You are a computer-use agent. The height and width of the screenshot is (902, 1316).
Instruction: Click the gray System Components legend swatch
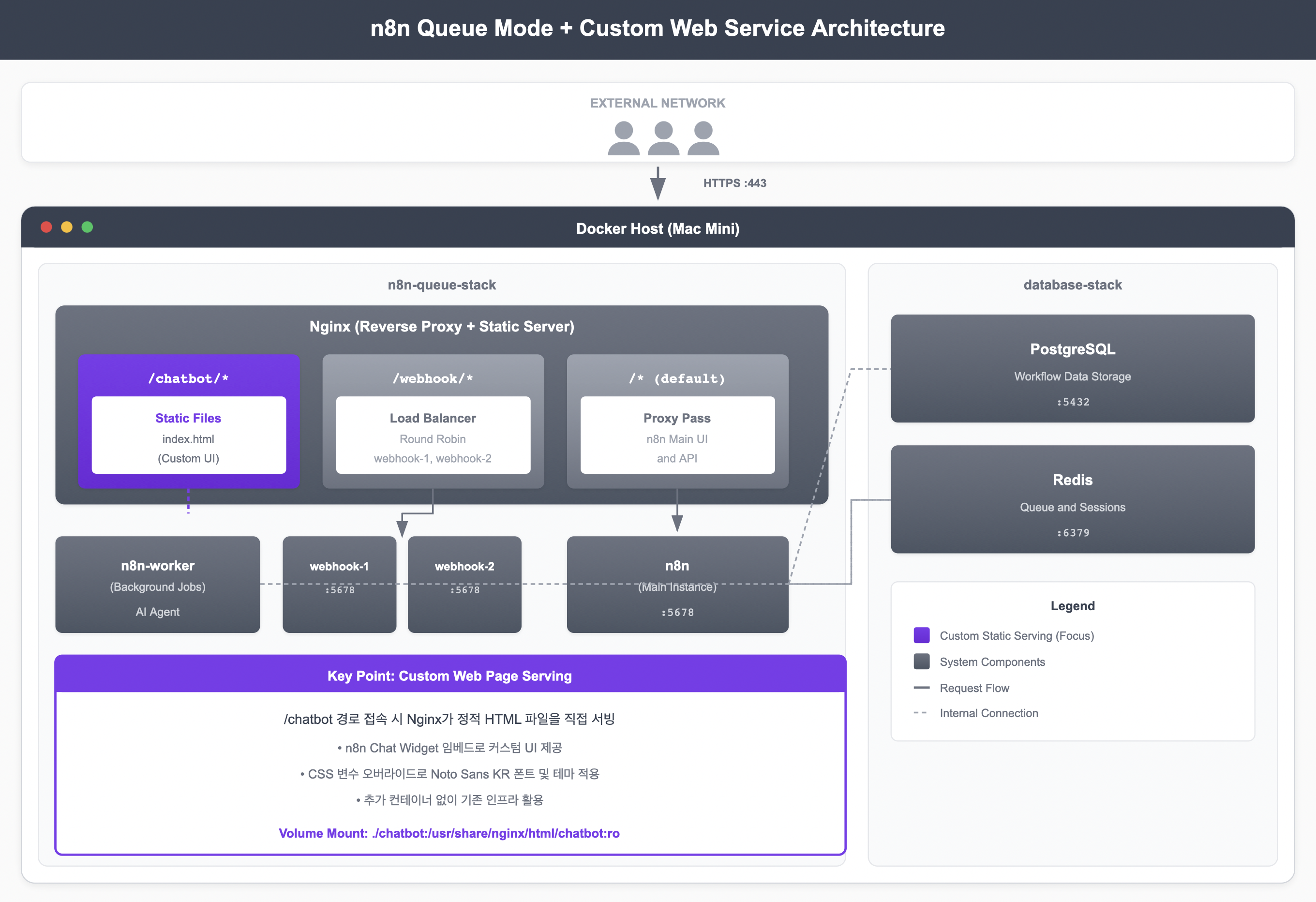click(921, 661)
